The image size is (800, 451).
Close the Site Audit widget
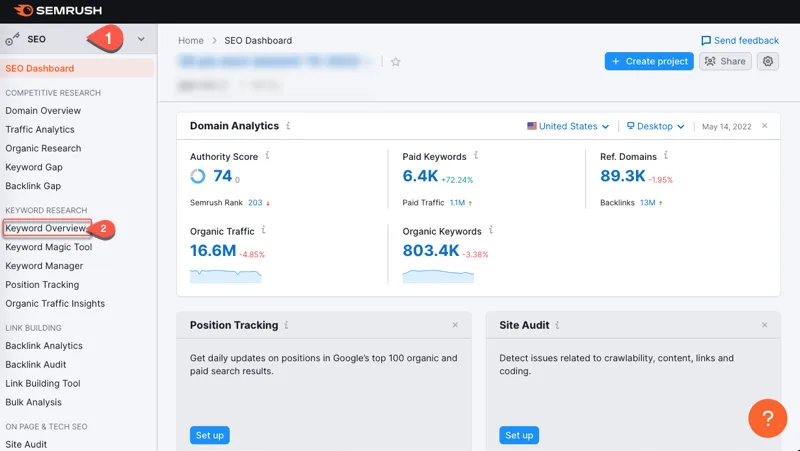(765, 325)
